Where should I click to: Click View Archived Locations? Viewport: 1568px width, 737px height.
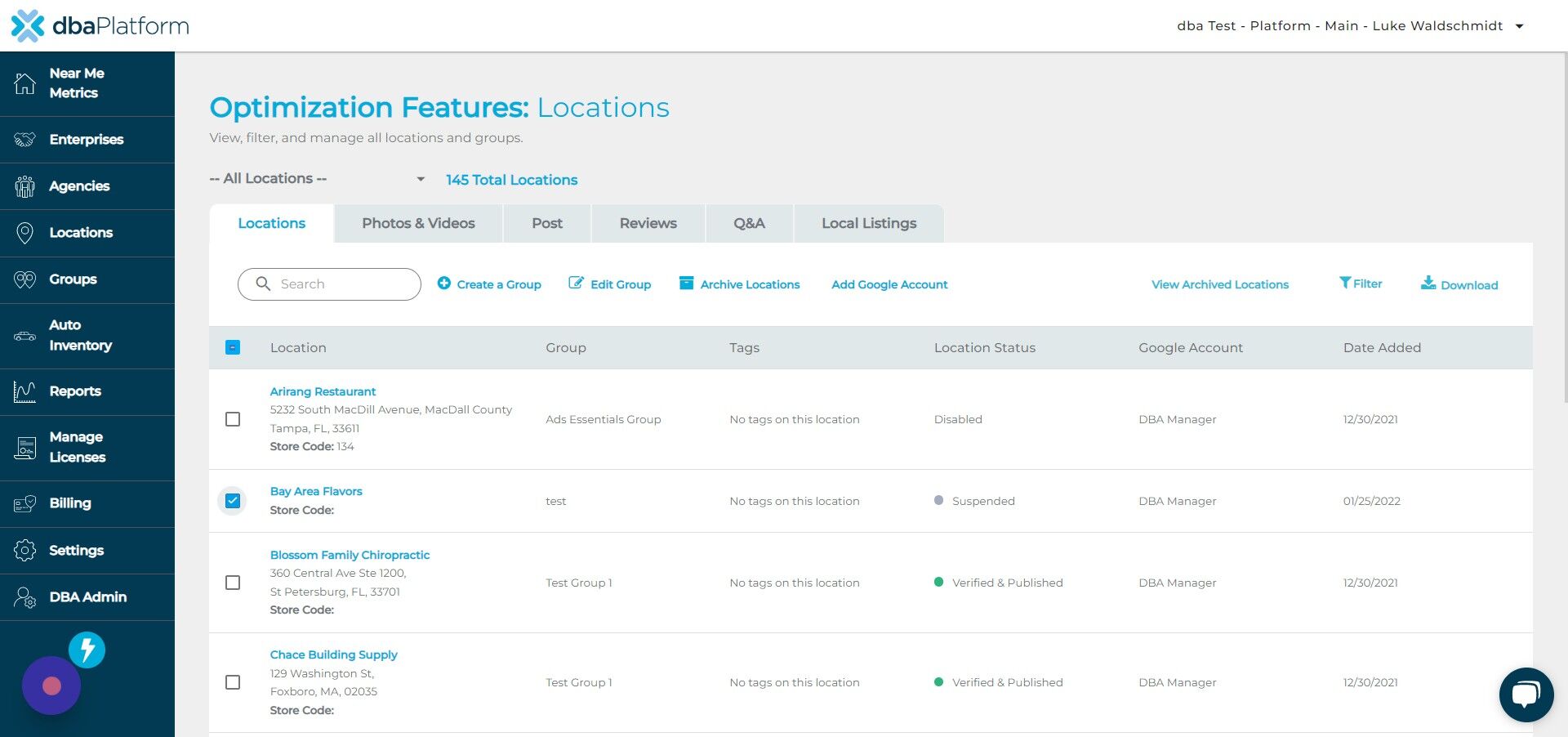(1219, 284)
